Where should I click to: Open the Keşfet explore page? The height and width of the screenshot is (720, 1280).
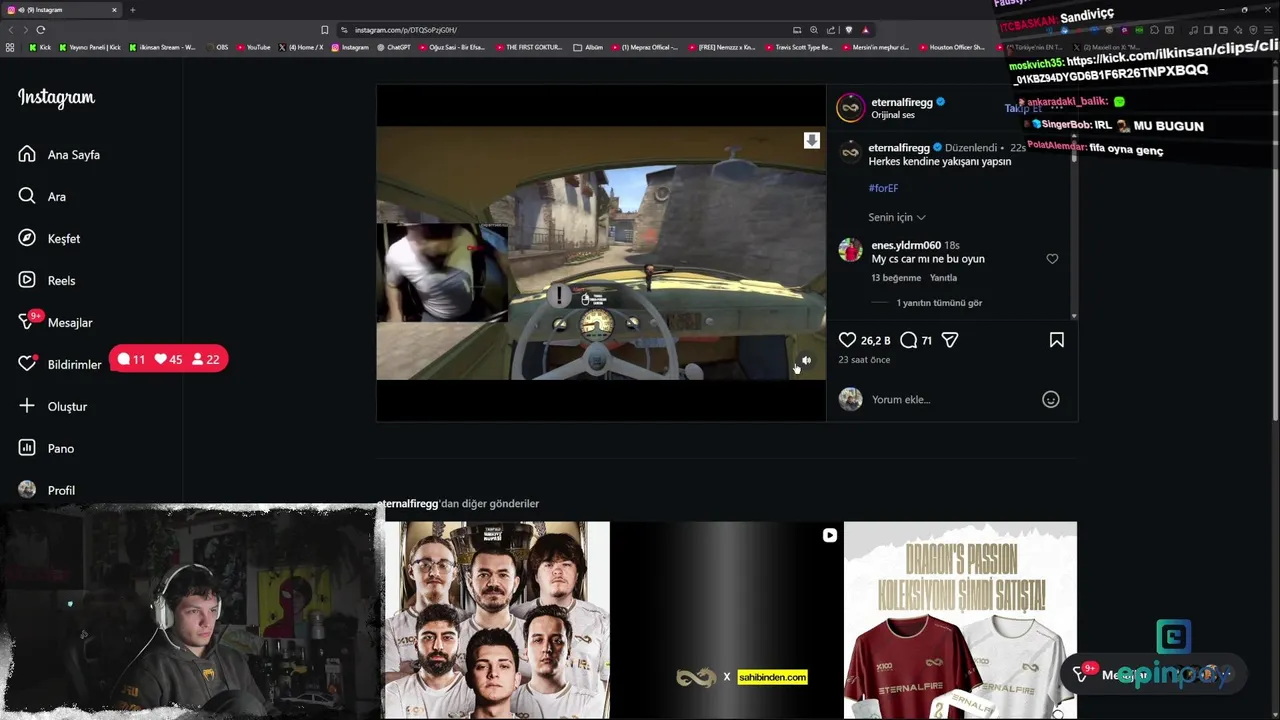pyautogui.click(x=49, y=238)
